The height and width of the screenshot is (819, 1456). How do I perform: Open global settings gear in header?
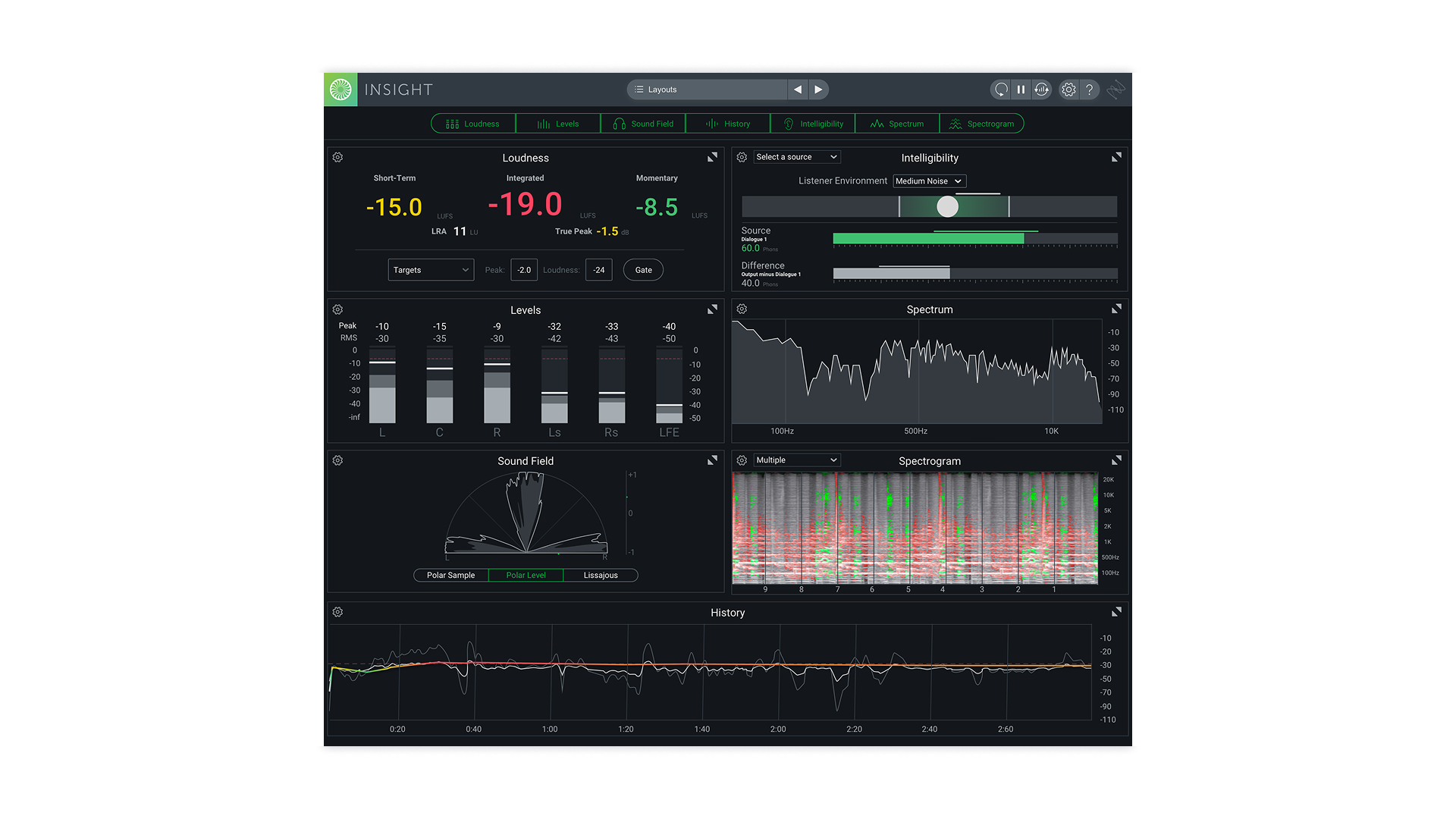point(1068,89)
